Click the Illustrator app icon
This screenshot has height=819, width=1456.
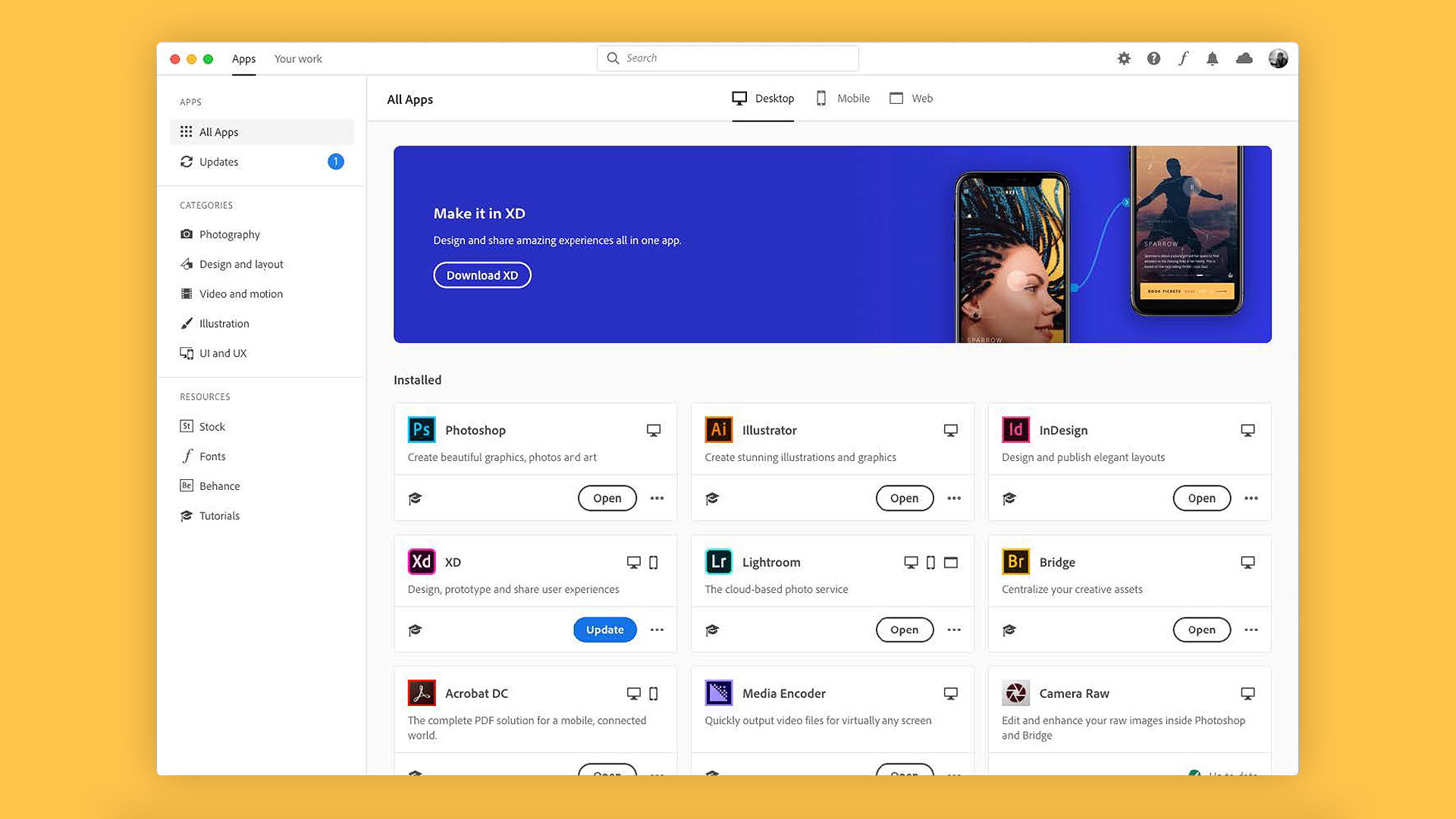tap(717, 430)
